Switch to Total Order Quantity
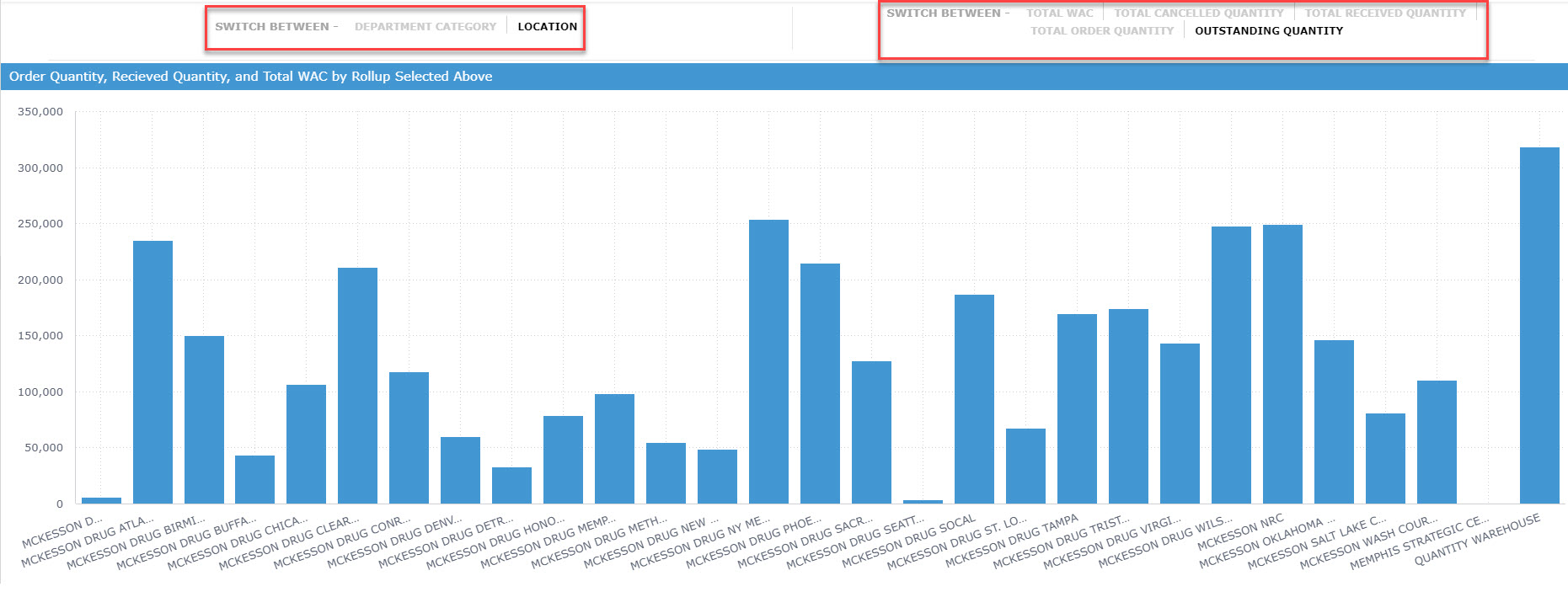Viewport: 1568px width, 597px height. coord(1102,31)
